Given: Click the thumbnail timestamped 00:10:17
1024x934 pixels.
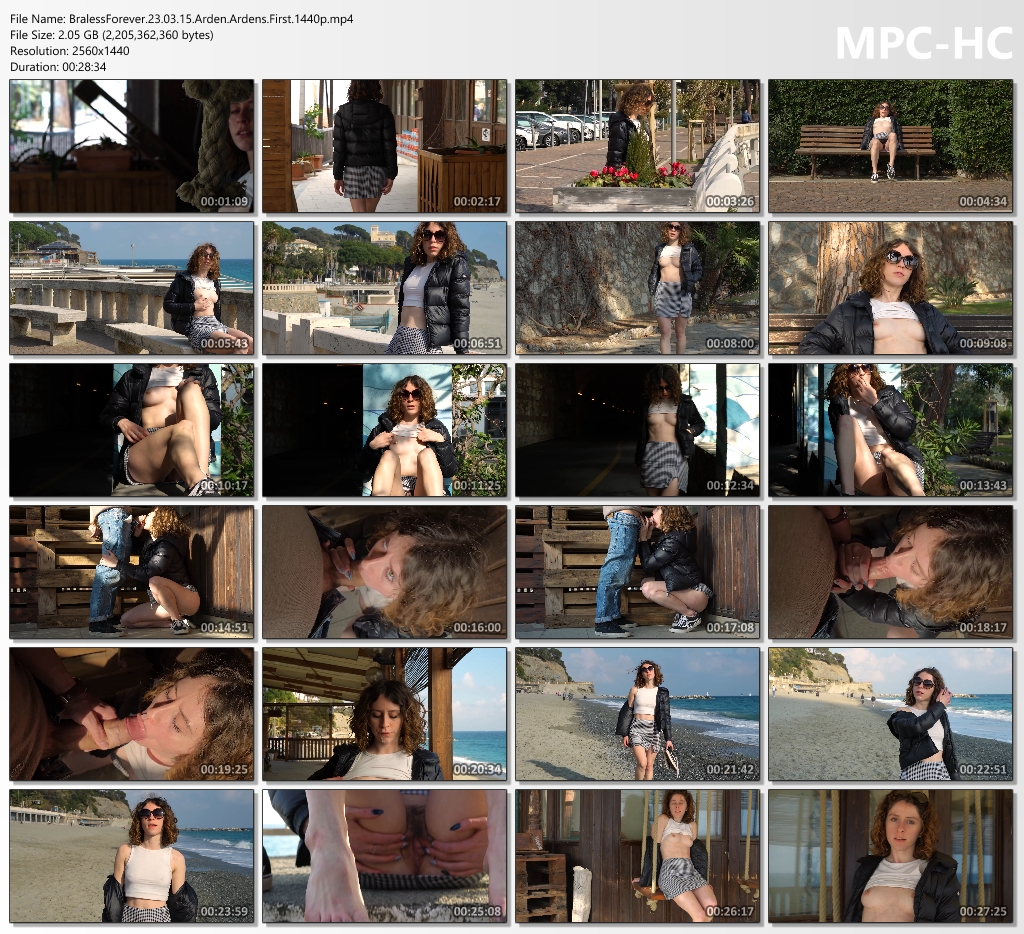Looking at the screenshot, I should tap(132, 430).
